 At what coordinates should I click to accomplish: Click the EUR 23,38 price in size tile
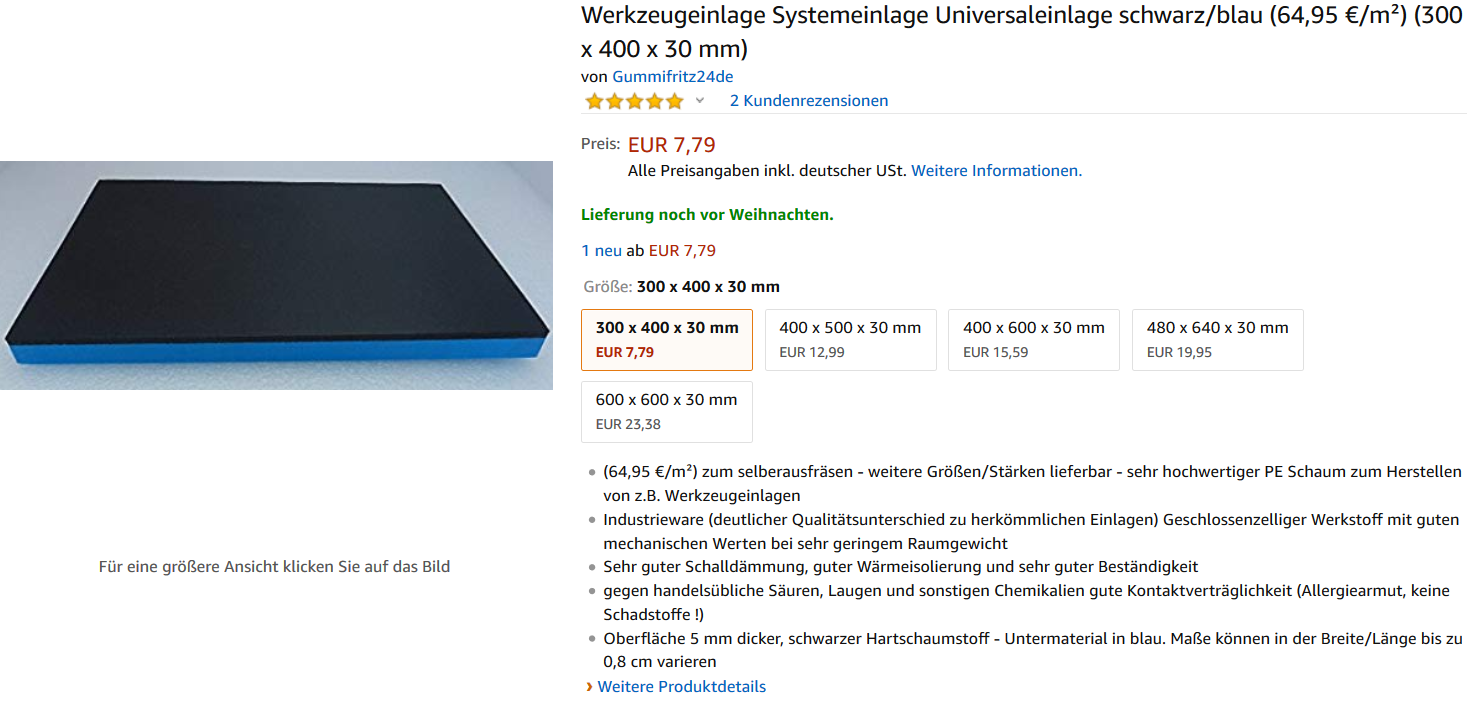pyautogui.click(x=628, y=424)
